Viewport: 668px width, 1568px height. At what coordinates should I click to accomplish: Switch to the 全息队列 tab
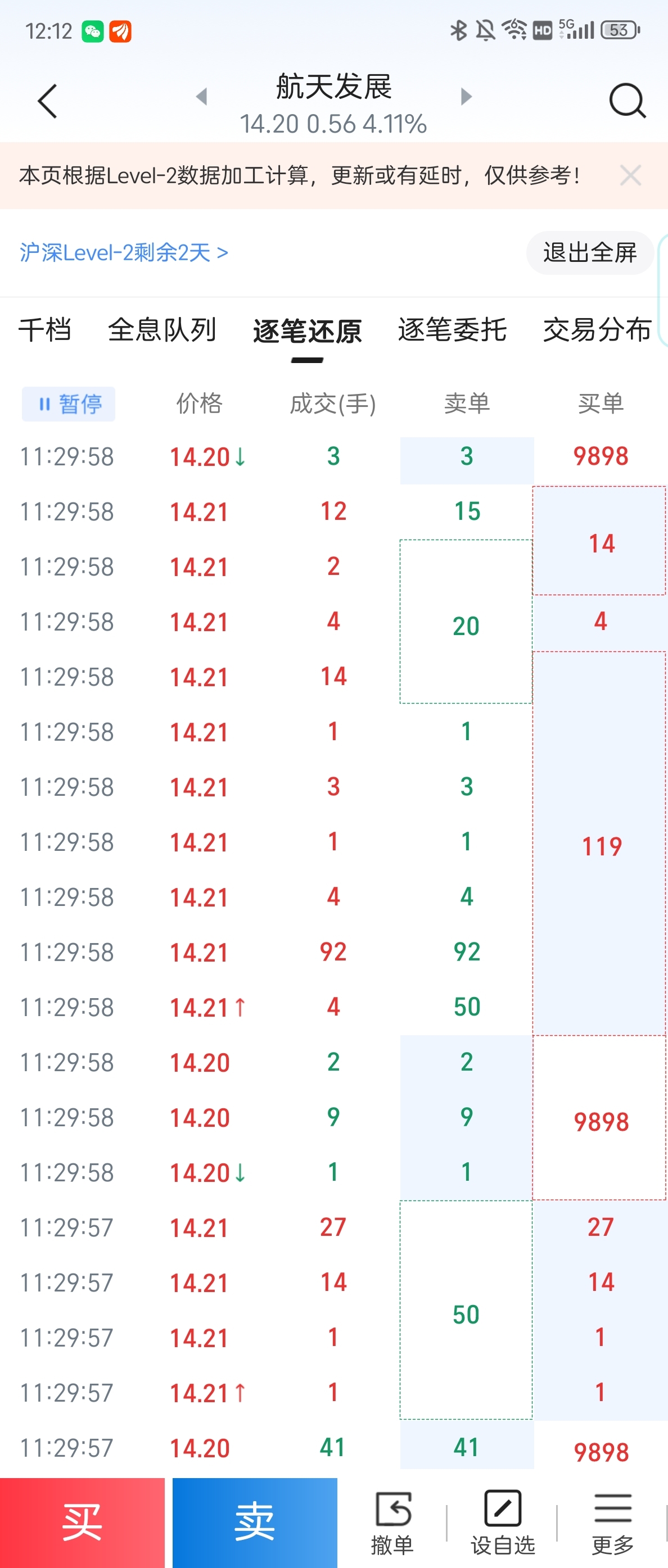click(162, 330)
